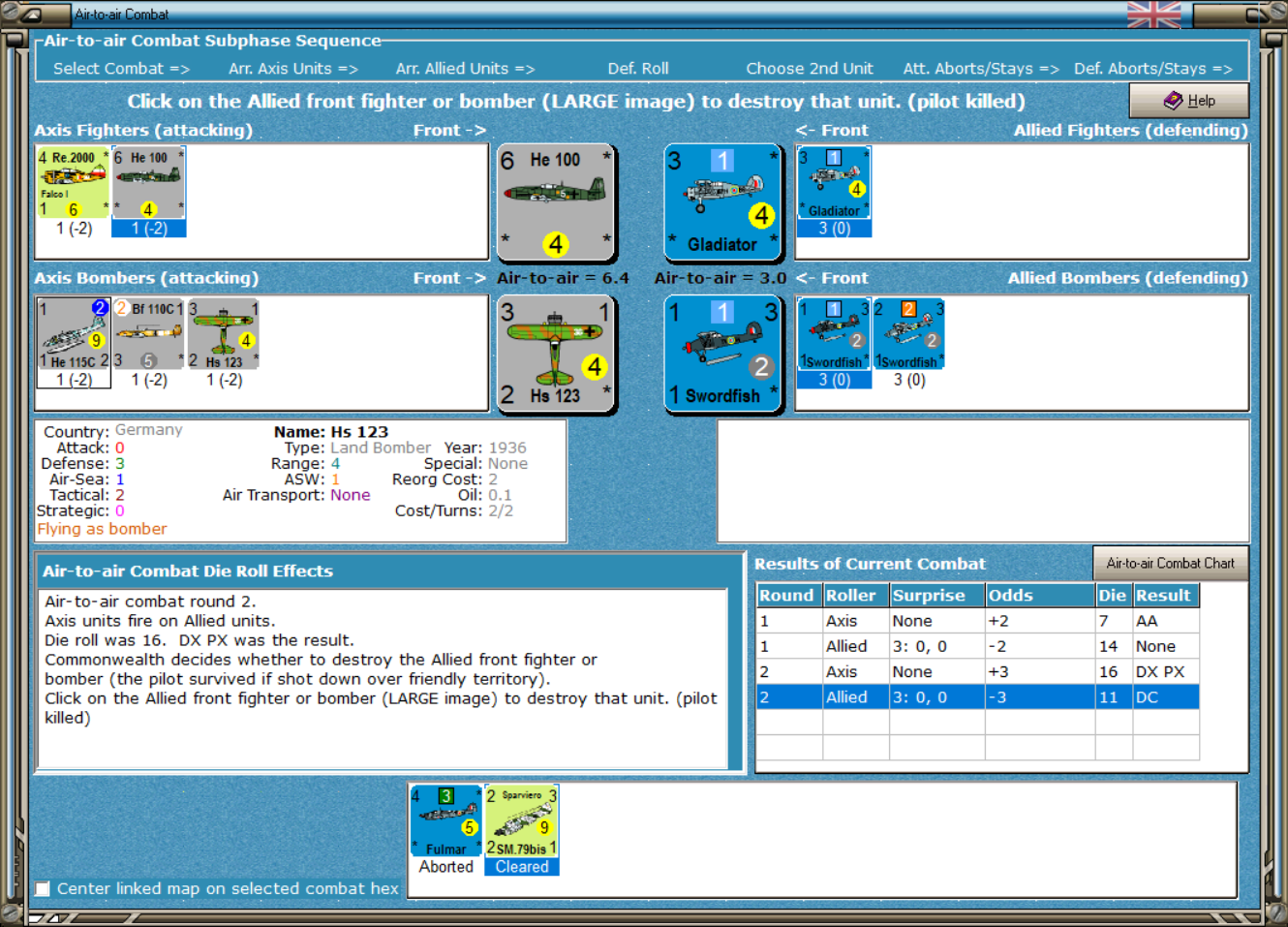
Task: Select the He 115C bomber counter
Action: coord(74,333)
